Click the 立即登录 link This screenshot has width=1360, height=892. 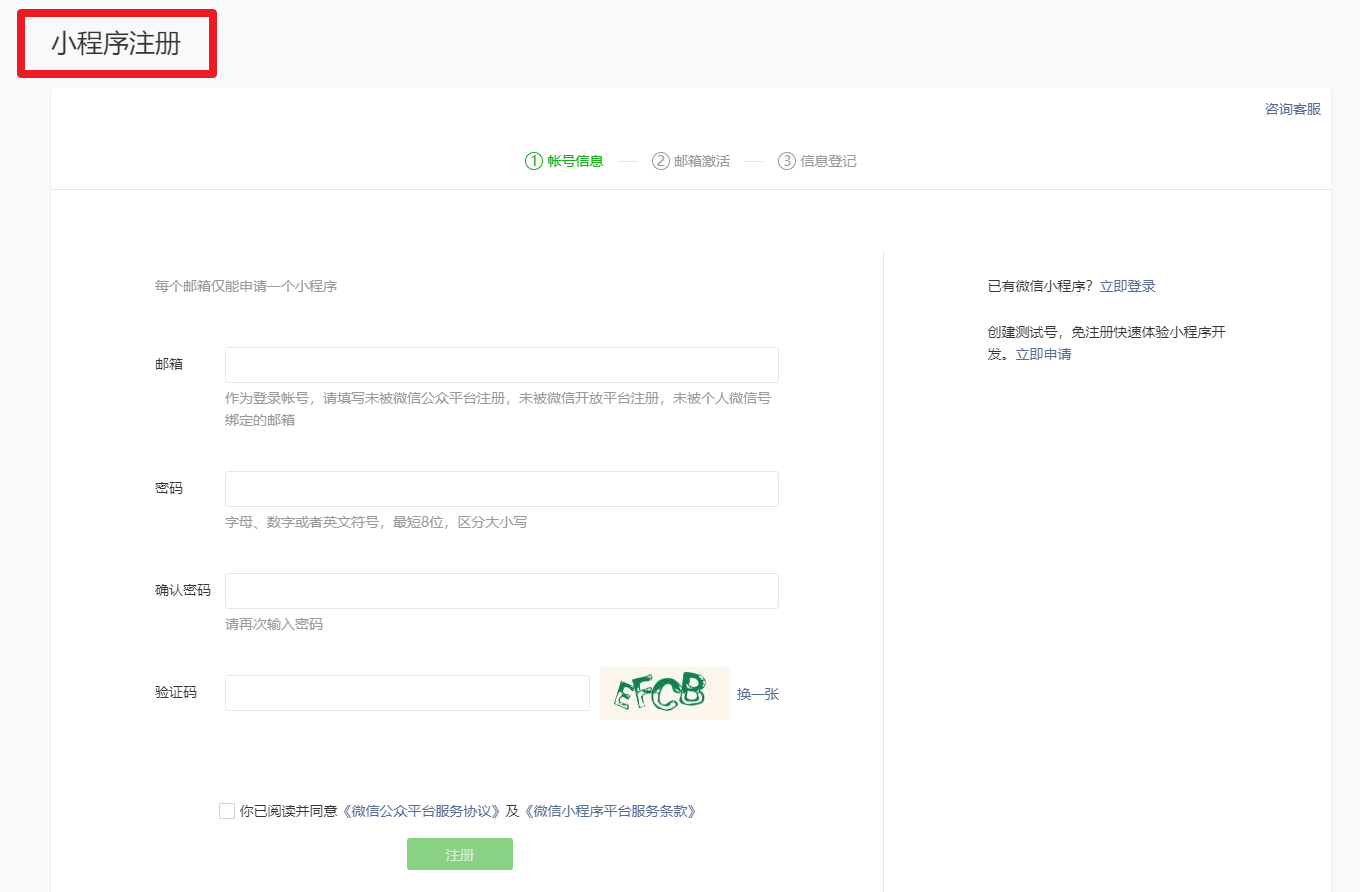point(1127,286)
